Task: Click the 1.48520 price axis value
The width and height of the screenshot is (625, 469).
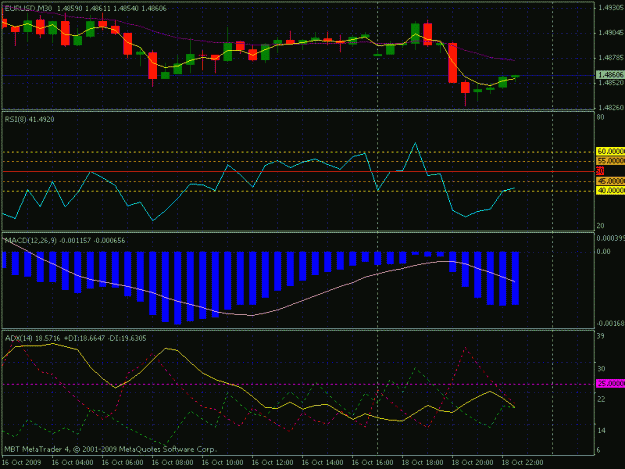Action: 611,83
